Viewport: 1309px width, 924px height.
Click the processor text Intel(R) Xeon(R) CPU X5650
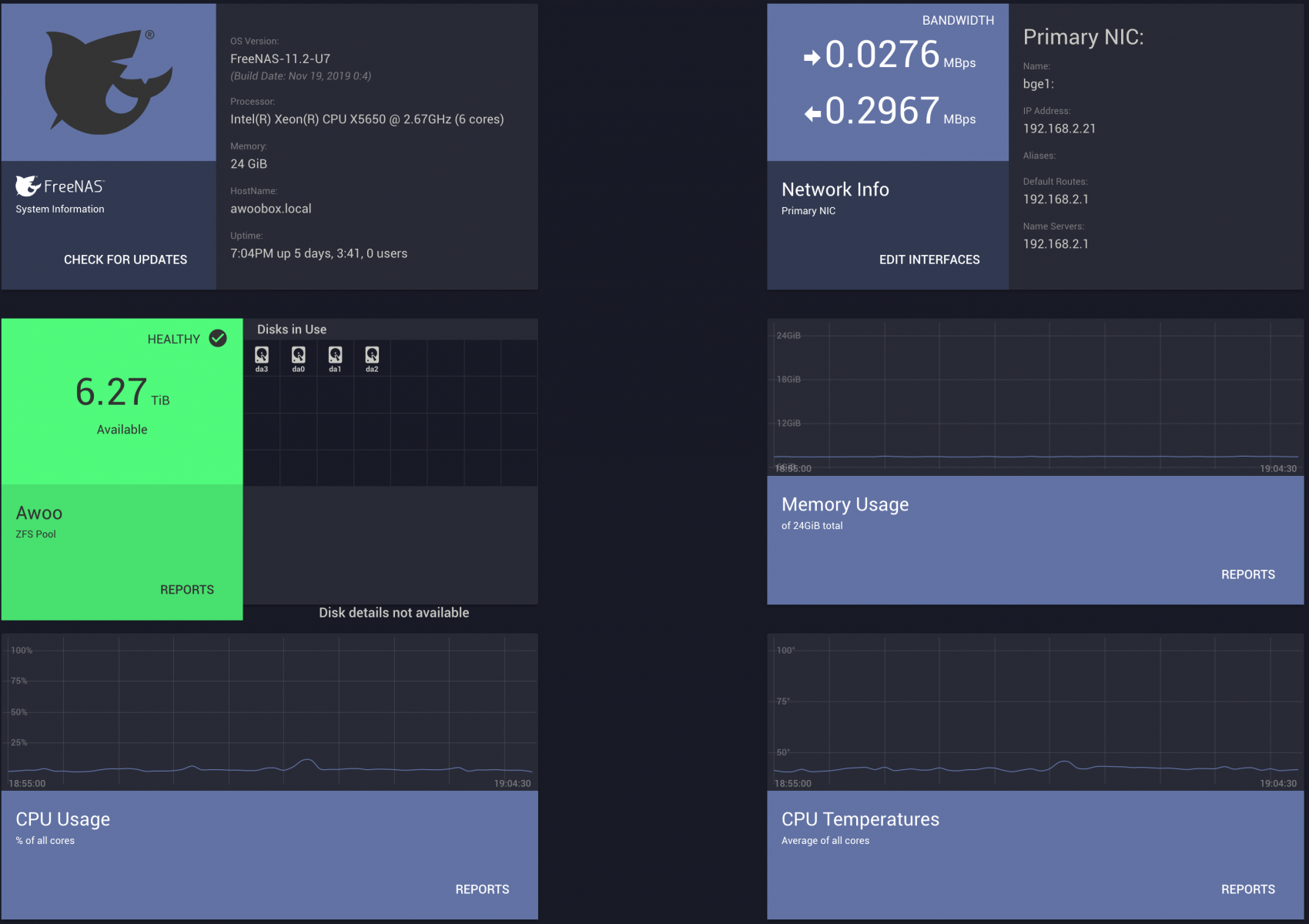click(367, 119)
